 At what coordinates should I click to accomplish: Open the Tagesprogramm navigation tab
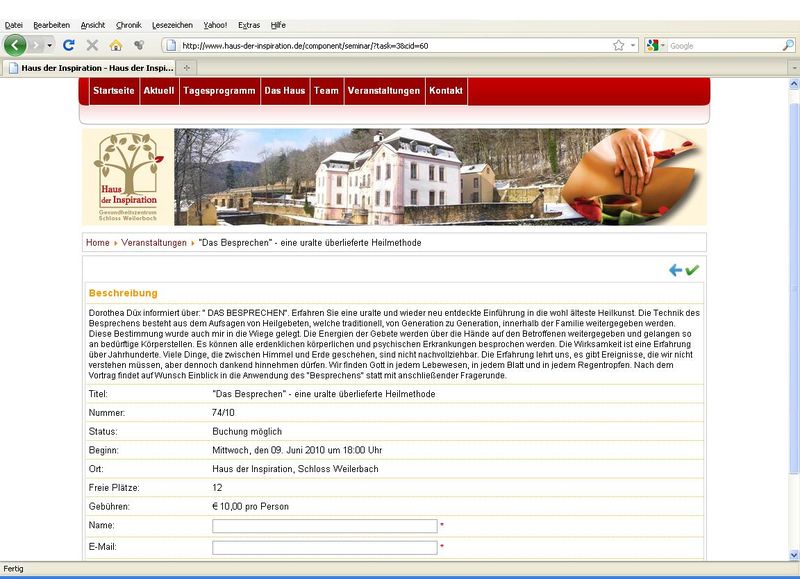click(219, 91)
